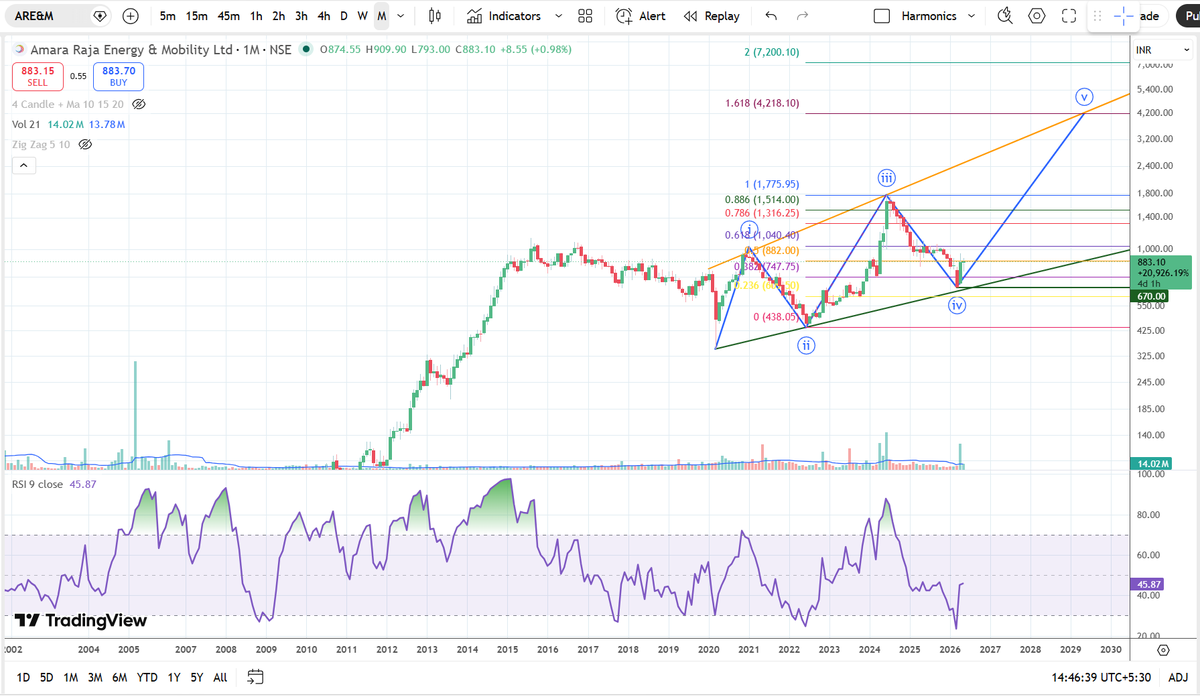Click the 883.70 BUY button
The image size is (1200, 697).
(x=118, y=76)
